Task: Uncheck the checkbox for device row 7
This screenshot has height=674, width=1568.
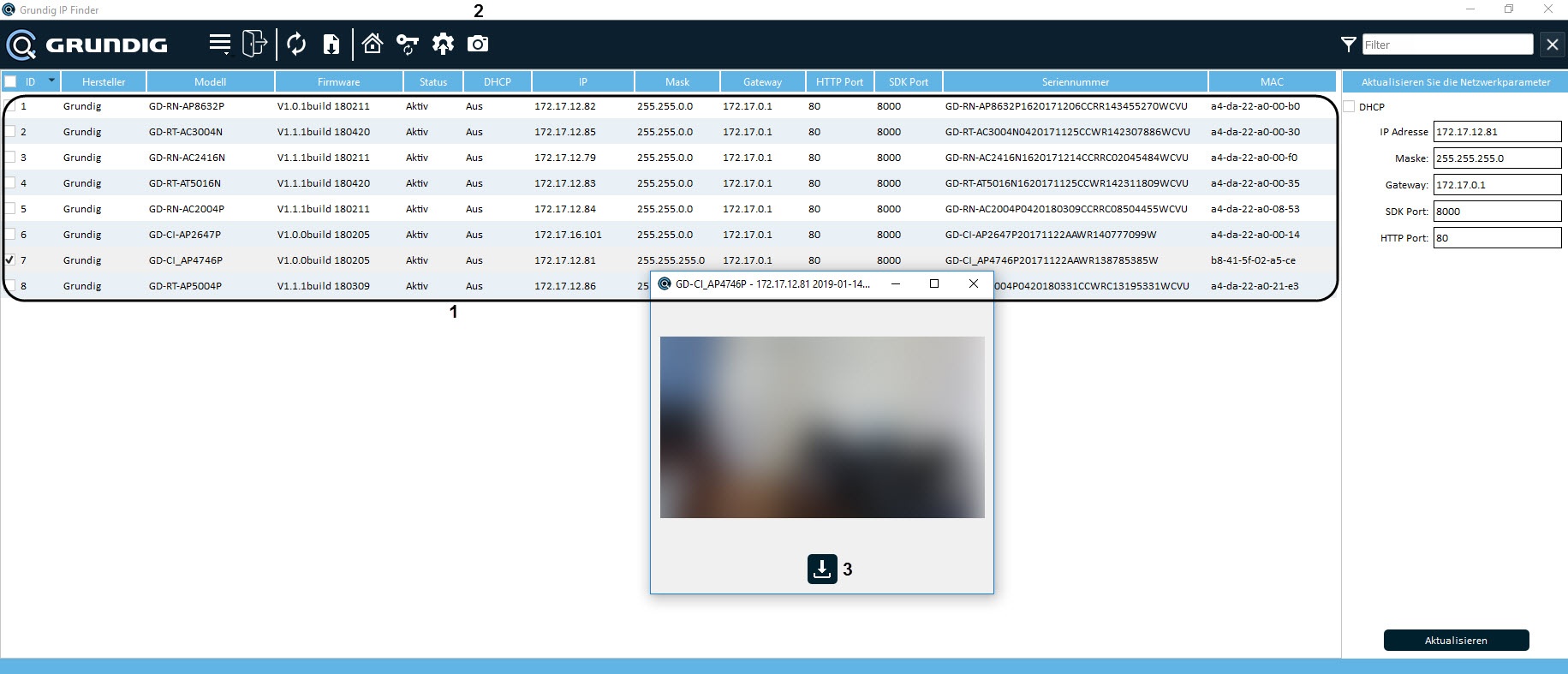Action: [10, 259]
